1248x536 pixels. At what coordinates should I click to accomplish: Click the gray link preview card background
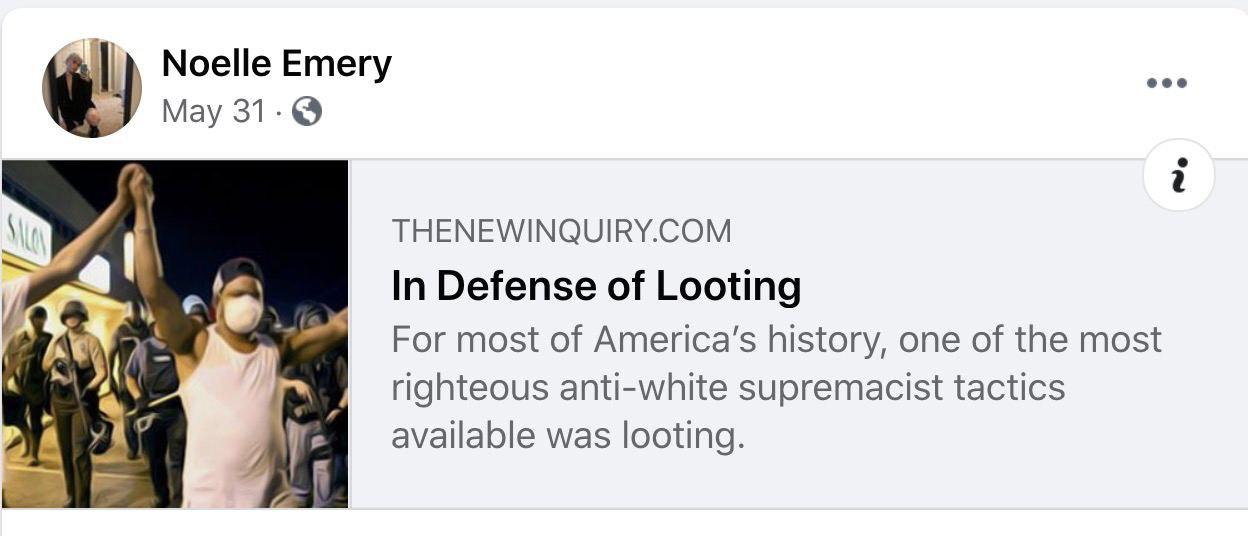[x=950, y=470]
